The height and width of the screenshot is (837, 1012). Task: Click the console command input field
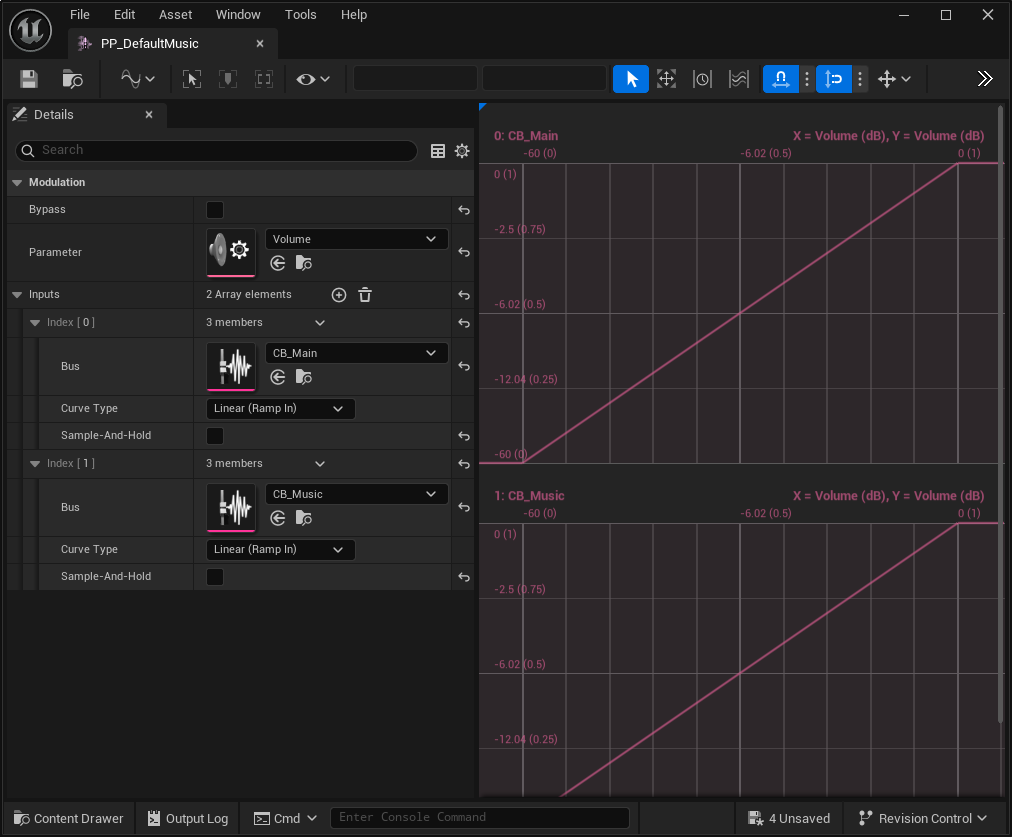pos(480,818)
